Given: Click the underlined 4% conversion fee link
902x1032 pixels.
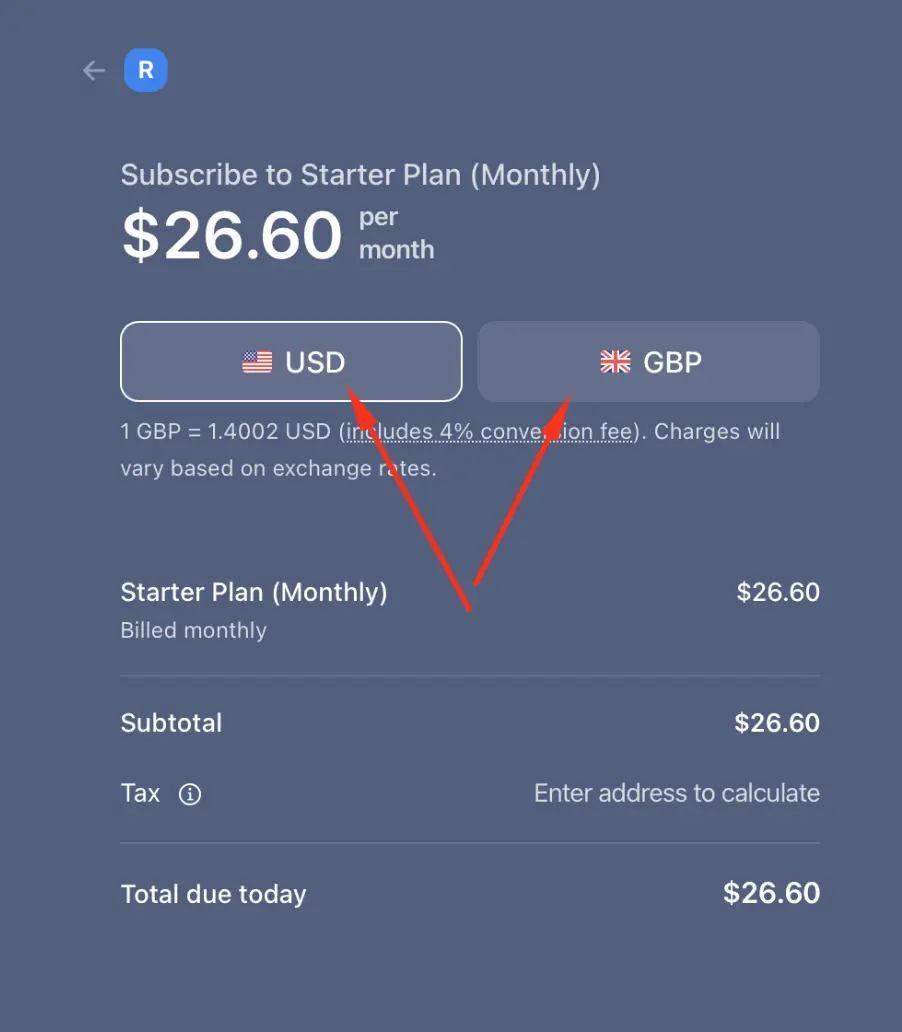Looking at the screenshot, I should coord(489,431).
